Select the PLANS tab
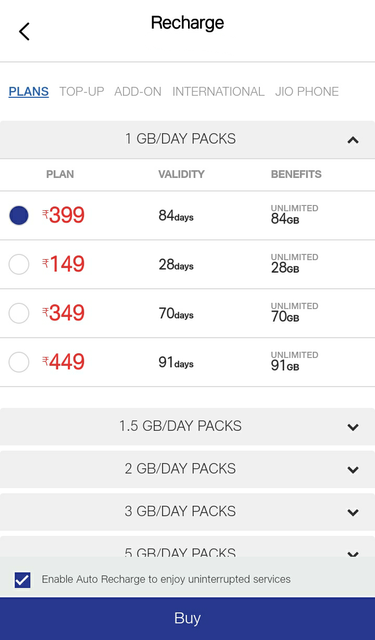Screen dimensions: 375x640 [x=29, y=91]
